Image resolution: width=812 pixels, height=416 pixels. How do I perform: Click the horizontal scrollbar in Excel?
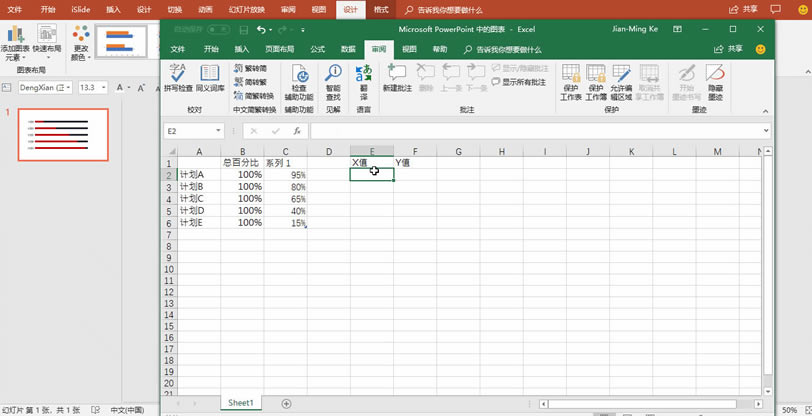click(x=642, y=404)
